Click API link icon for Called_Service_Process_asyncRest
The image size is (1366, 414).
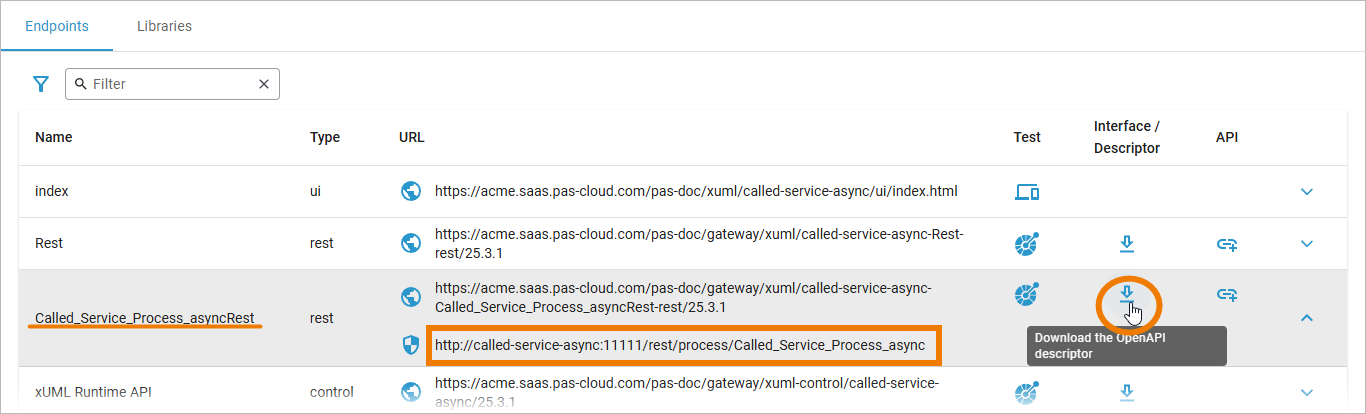[x=1227, y=294]
